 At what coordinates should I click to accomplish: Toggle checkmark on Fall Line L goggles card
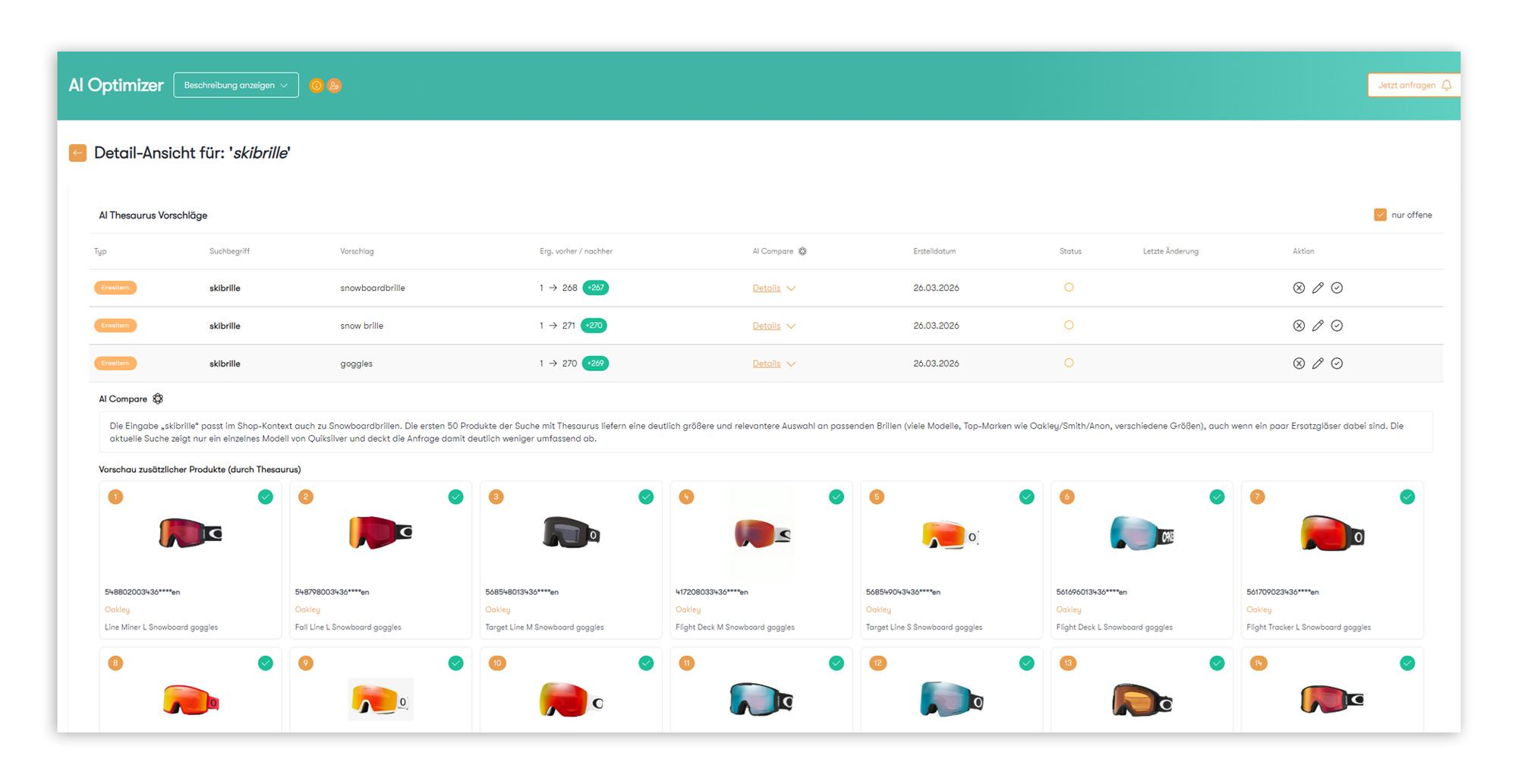455,497
